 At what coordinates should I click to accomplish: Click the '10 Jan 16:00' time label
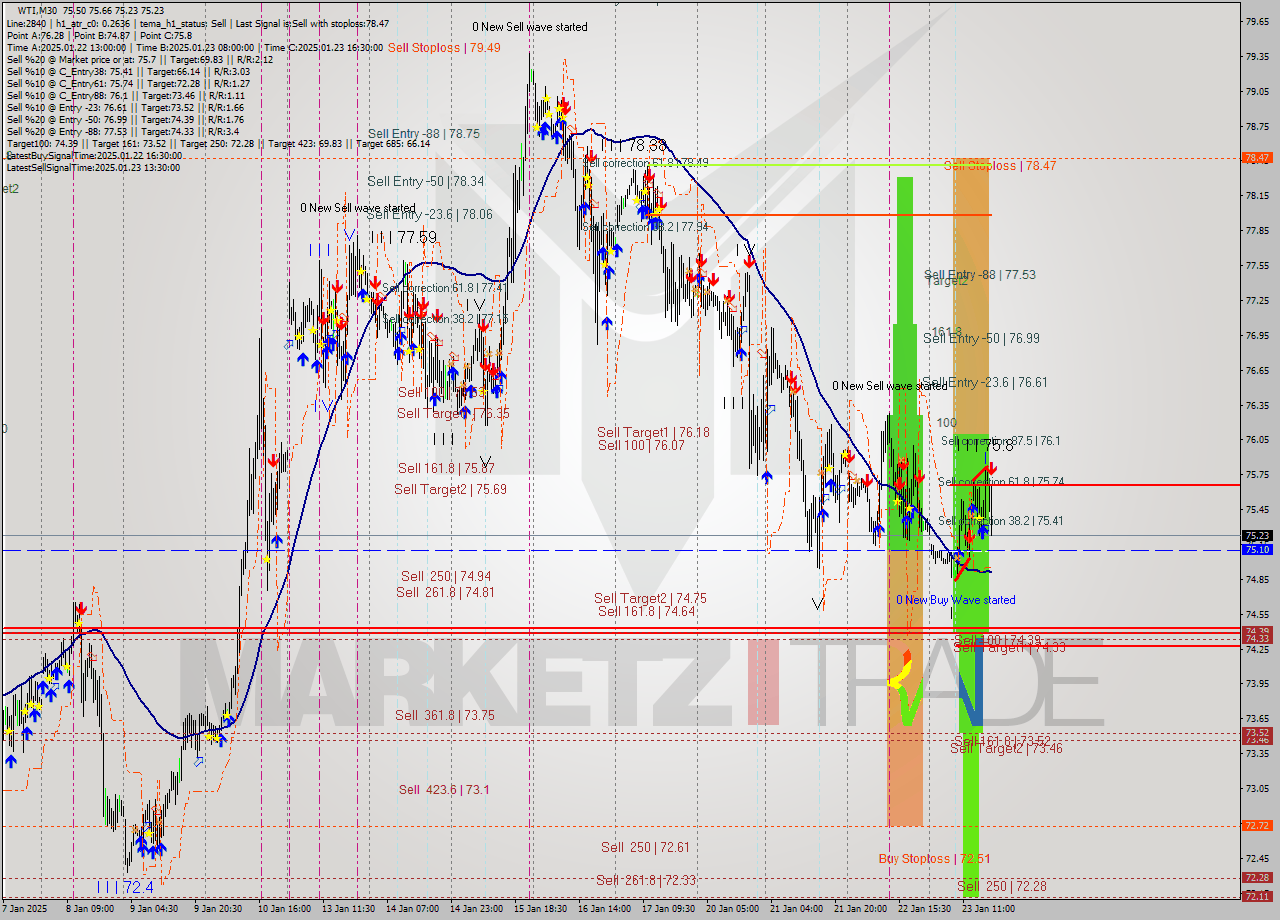[x=284, y=909]
